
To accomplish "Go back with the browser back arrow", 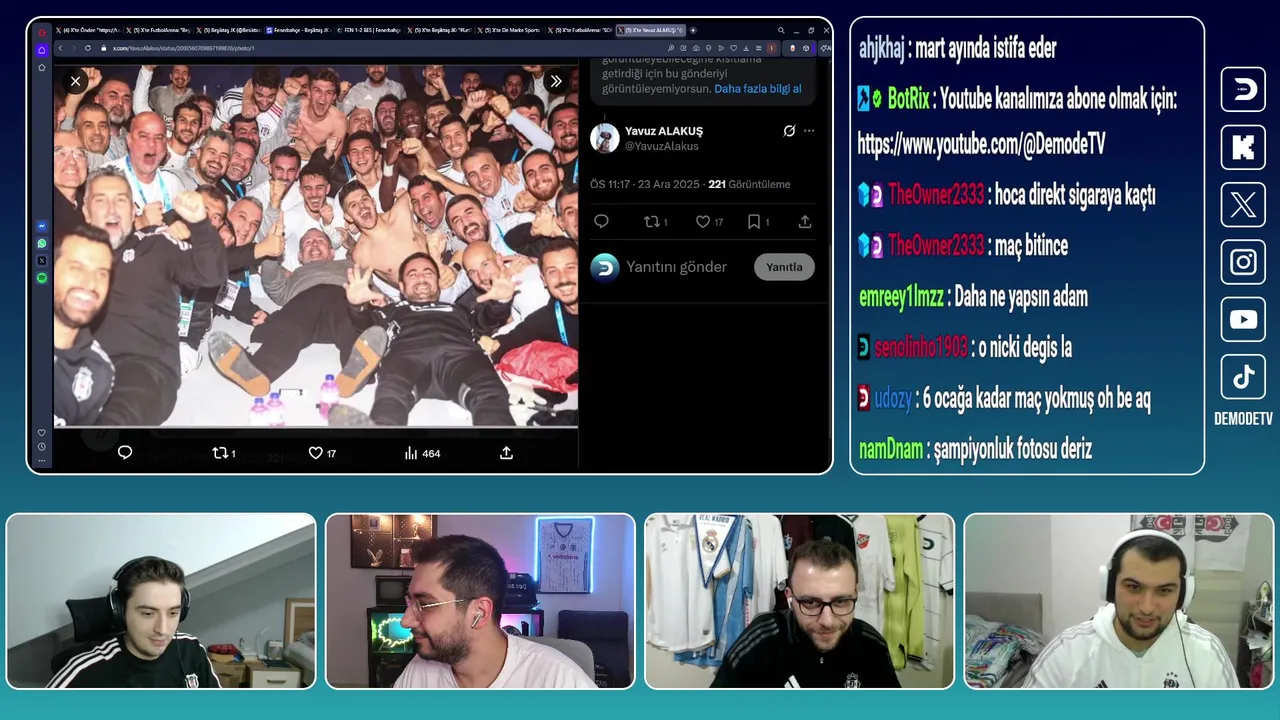I will coord(60,48).
